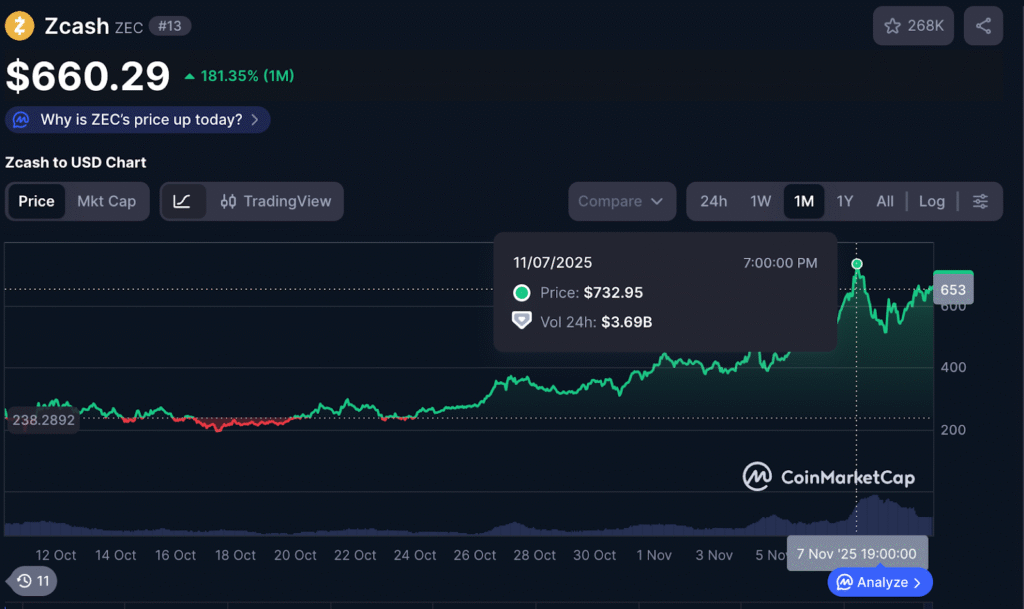Image resolution: width=1024 pixels, height=609 pixels.
Task: Click the 653 current price marker
Action: (952, 290)
